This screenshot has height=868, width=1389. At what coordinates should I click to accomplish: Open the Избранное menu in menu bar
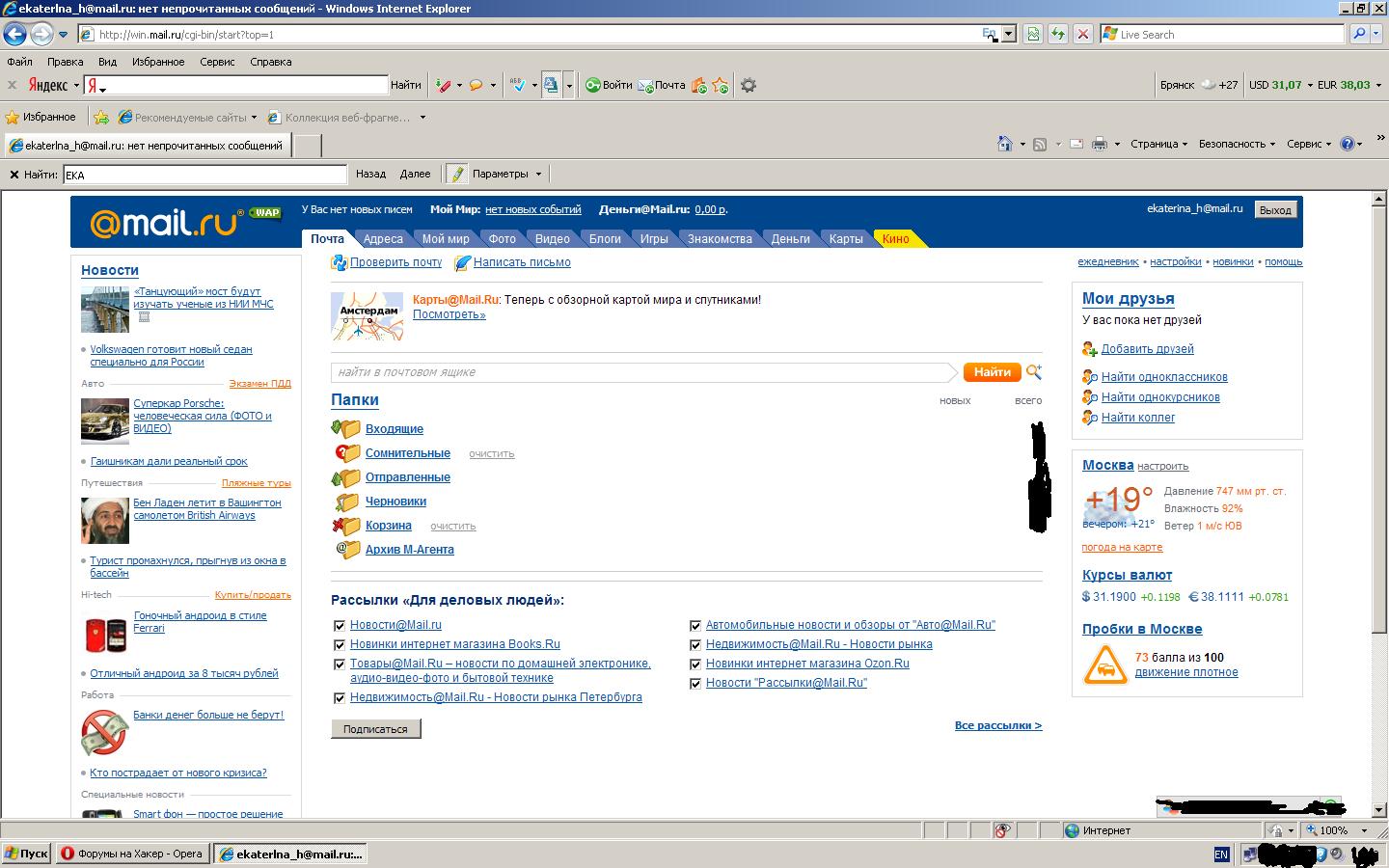pyautogui.click(x=158, y=62)
